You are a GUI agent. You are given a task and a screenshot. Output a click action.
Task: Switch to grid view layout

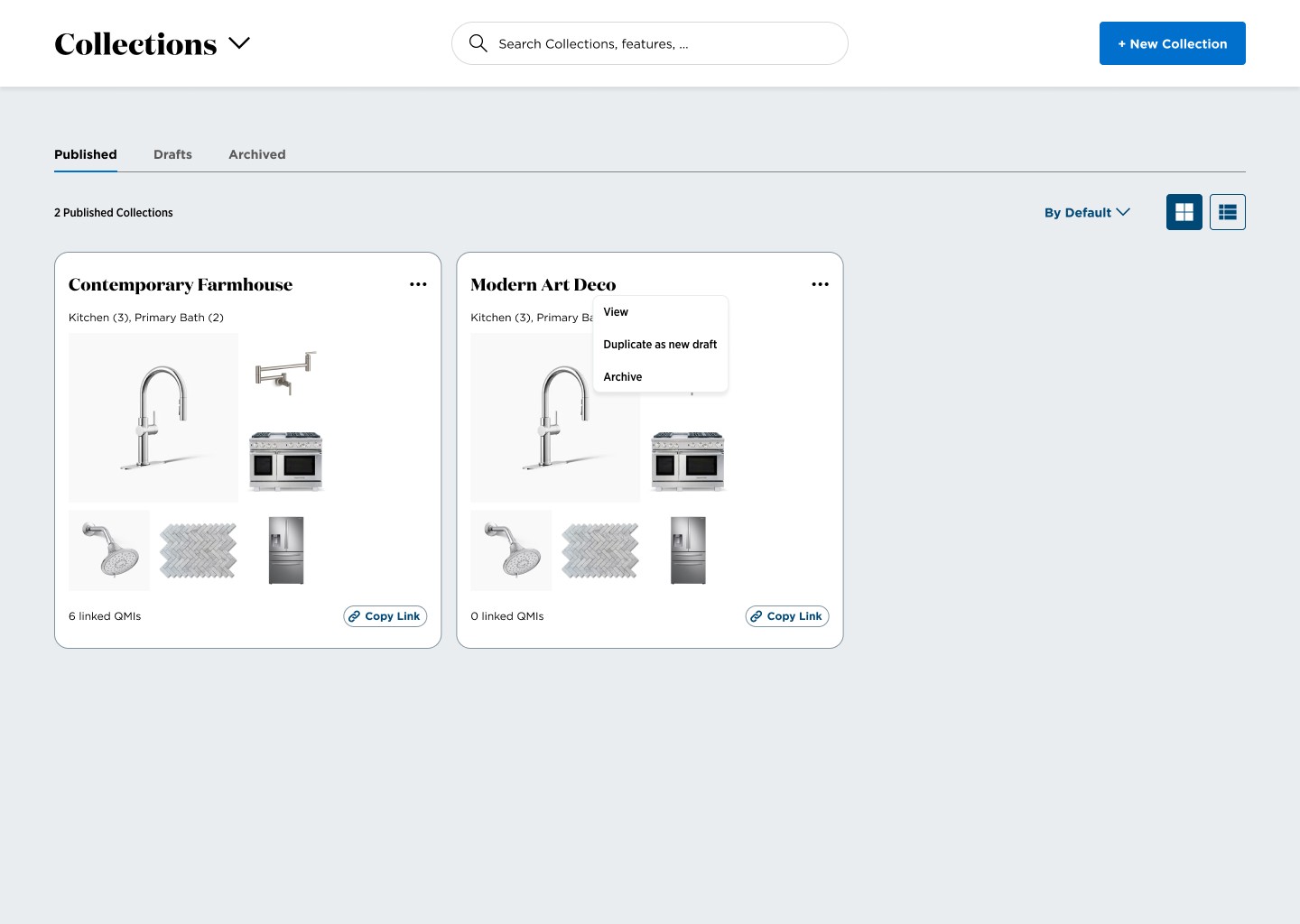click(x=1184, y=212)
